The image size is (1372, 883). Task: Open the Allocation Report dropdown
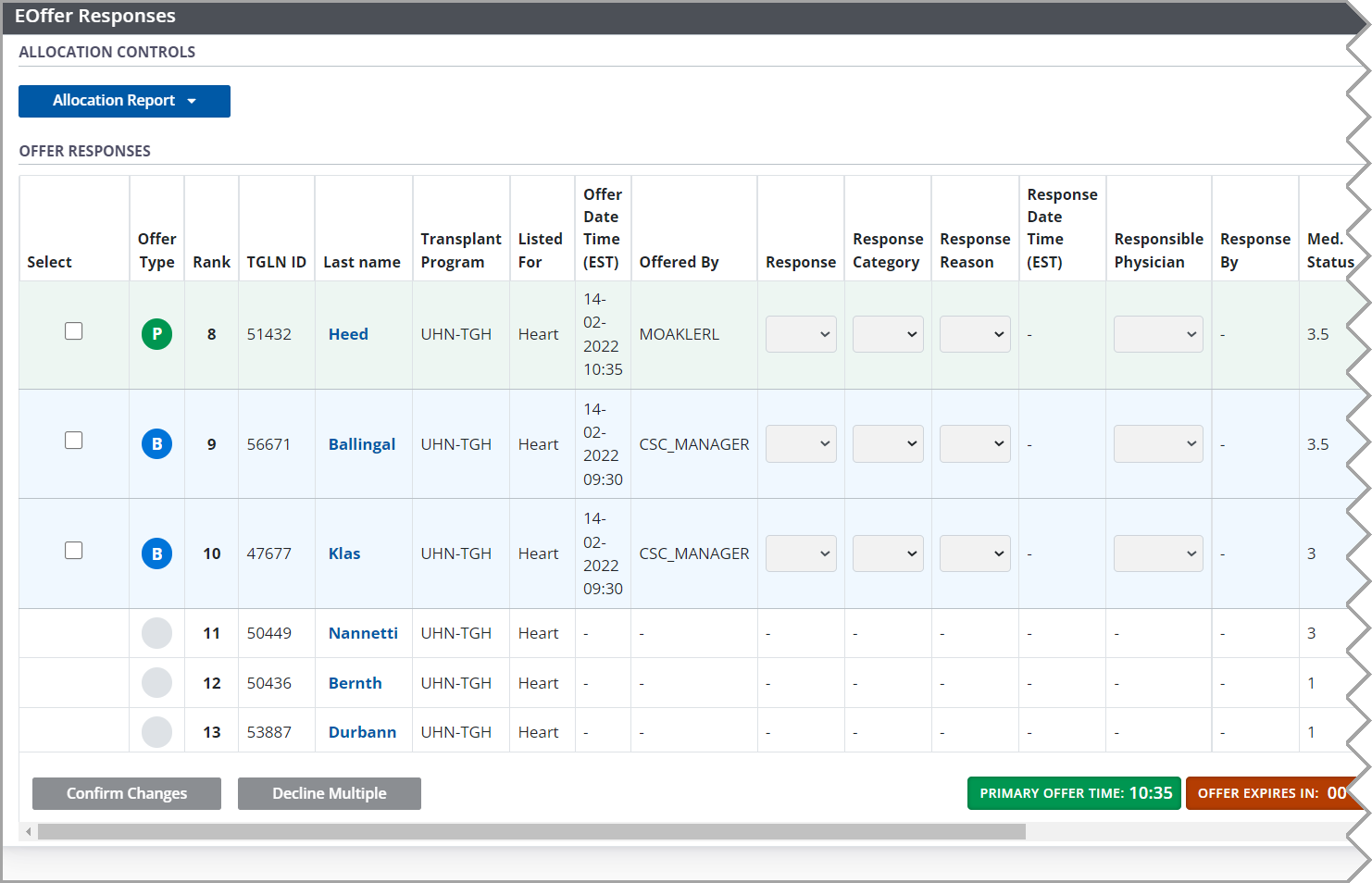click(124, 101)
